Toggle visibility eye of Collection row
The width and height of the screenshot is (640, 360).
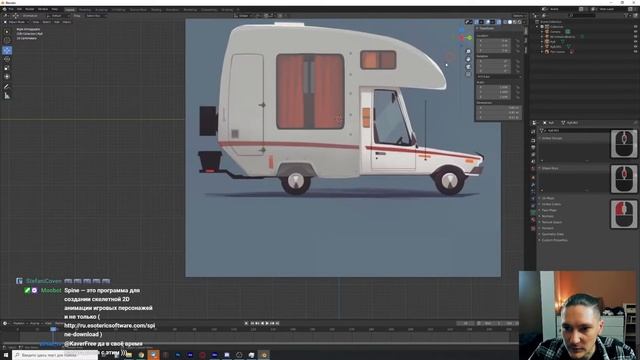point(636,27)
